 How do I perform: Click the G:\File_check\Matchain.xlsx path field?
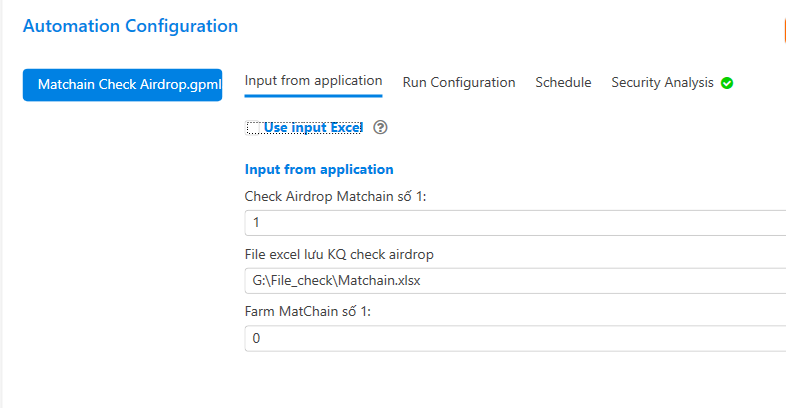click(515, 281)
